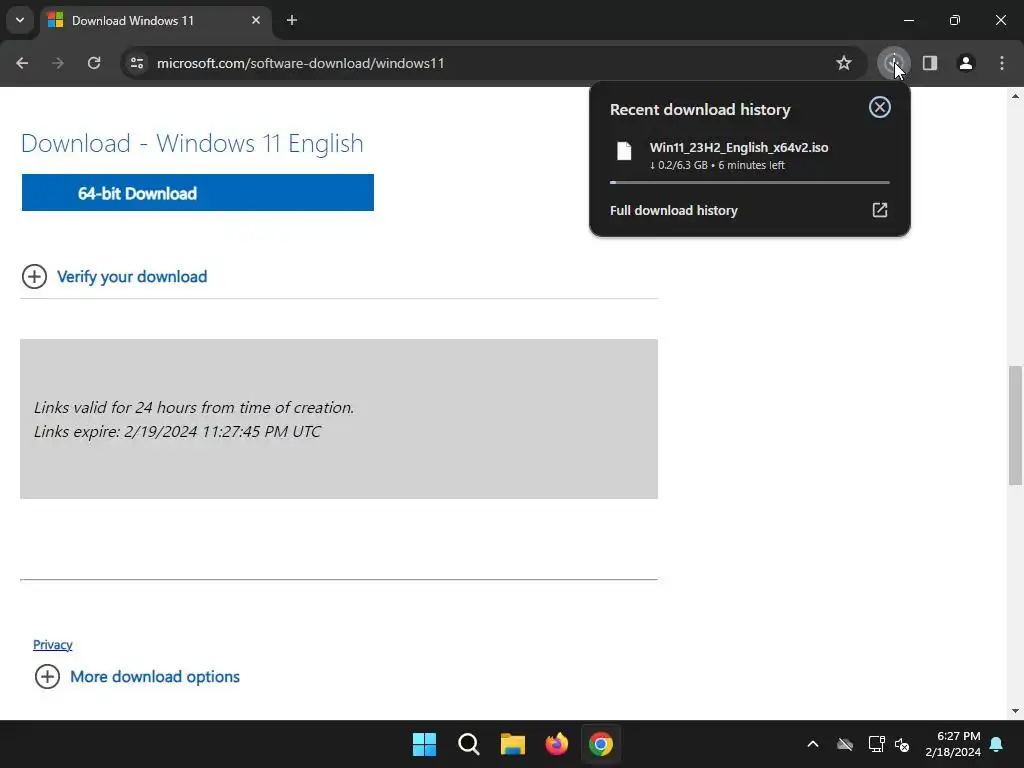1024x768 pixels.
Task: Click Win11_23H2_English_x64v2.iso download entry
Action: pyautogui.click(x=750, y=155)
